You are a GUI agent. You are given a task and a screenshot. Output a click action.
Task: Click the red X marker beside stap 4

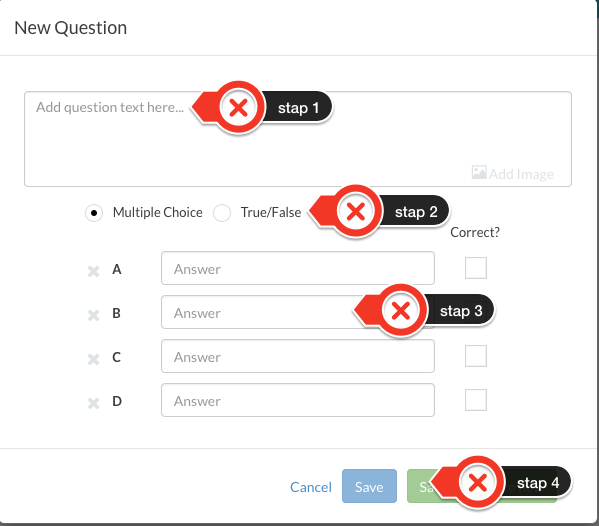(478, 482)
